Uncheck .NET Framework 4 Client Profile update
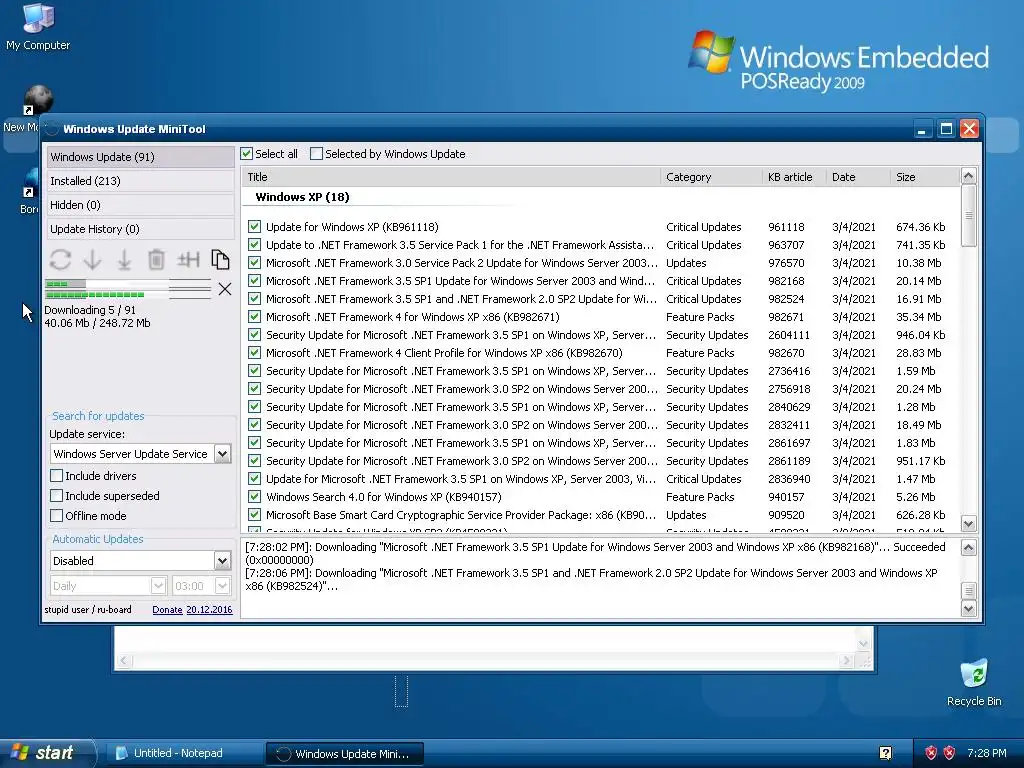The width and height of the screenshot is (1024, 768). [x=255, y=353]
